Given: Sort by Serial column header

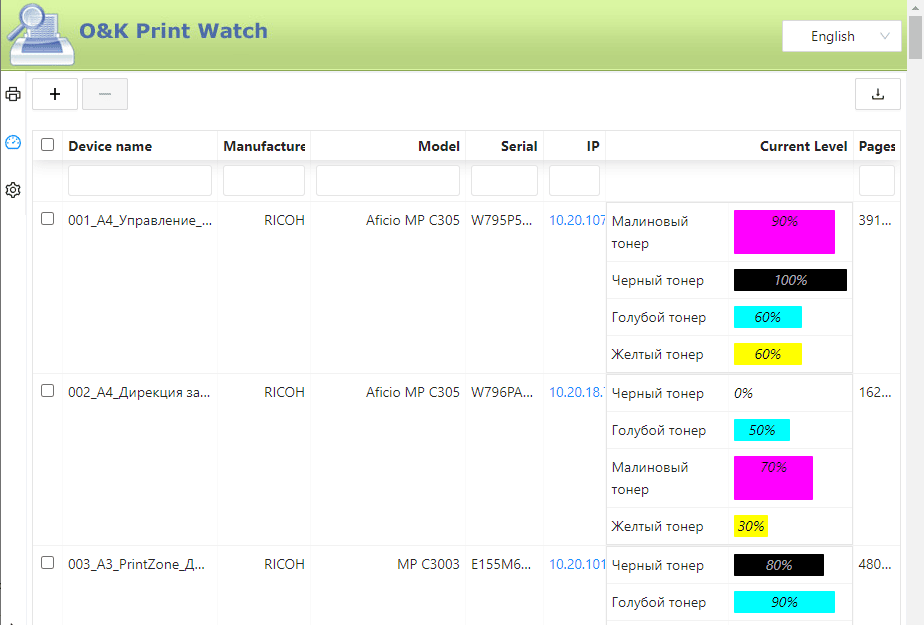Looking at the screenshot, I should pos(519,146).
